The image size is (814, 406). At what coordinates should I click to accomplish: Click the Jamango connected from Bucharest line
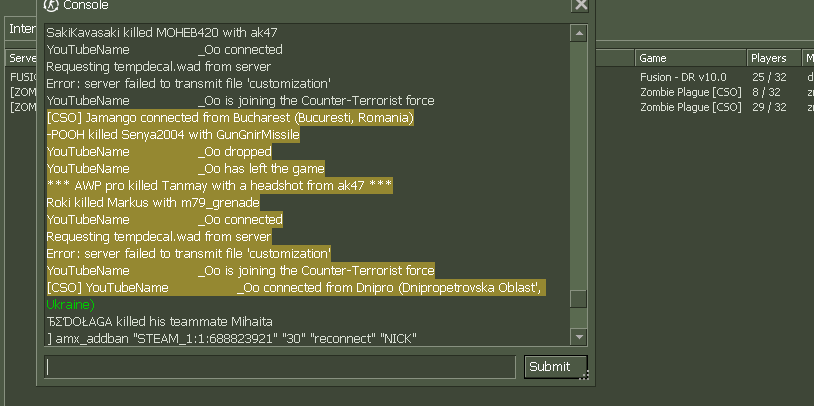click(230, 118)
